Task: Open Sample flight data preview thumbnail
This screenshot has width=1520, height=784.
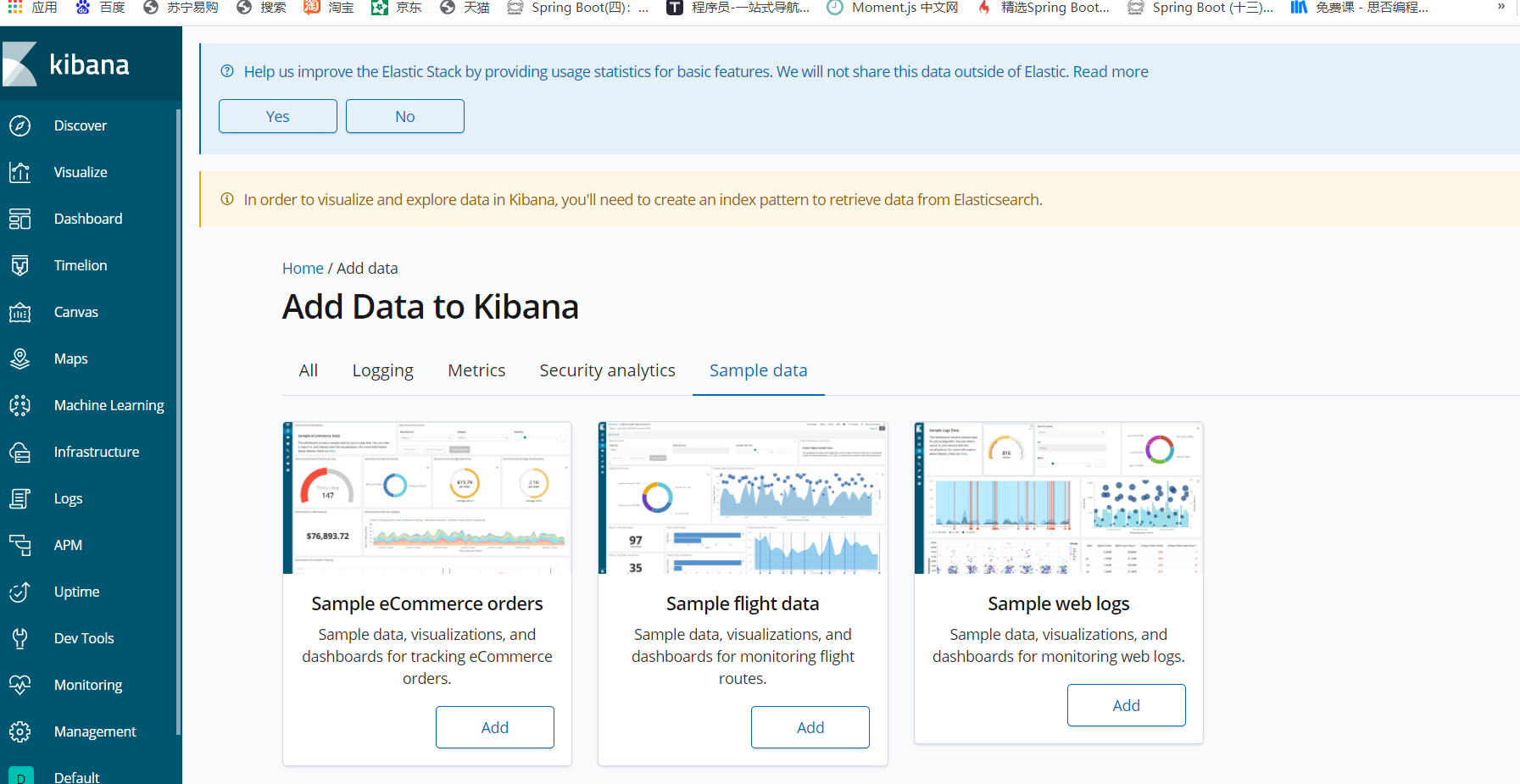Action: click(x=743, y=498)
